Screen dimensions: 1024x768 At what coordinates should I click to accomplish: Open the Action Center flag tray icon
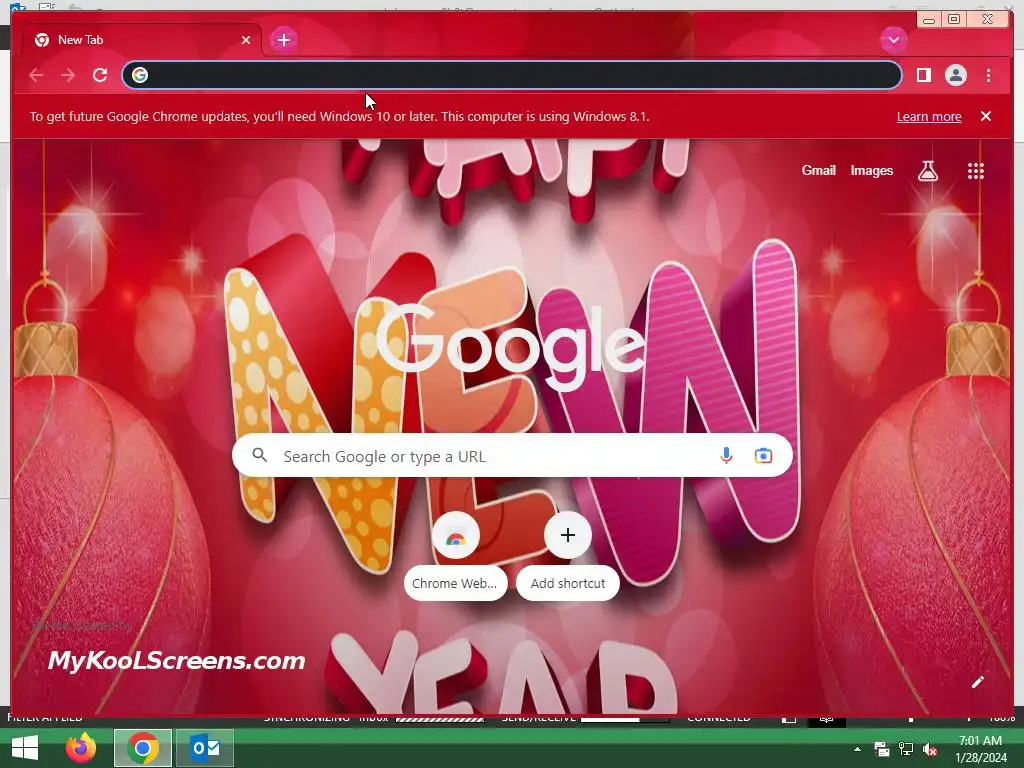882,749
